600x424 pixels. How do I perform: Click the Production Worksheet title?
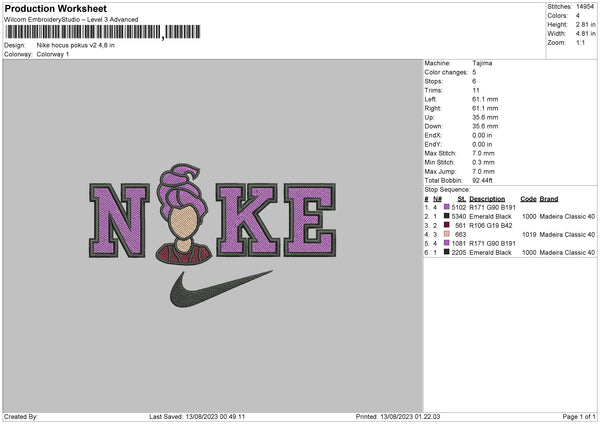coord(55,8)
